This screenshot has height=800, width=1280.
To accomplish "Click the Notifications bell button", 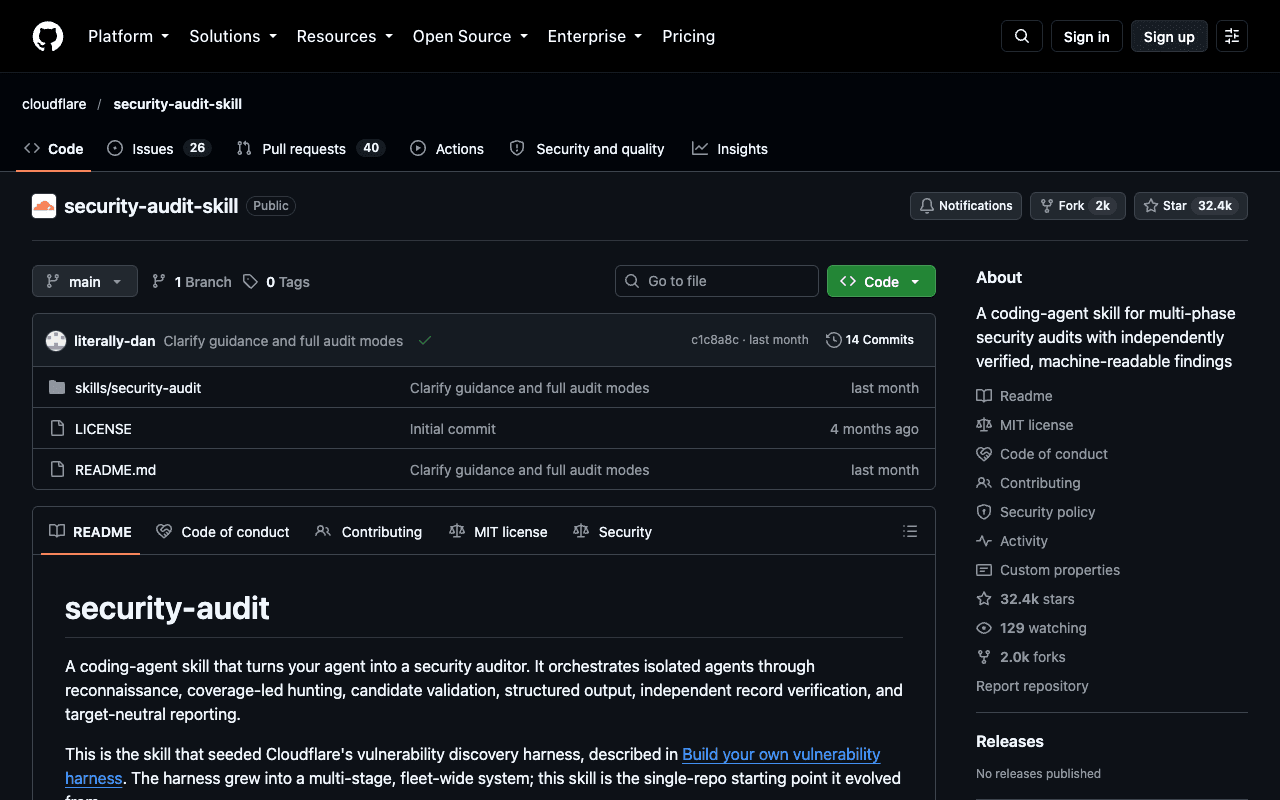I will 966,206.
